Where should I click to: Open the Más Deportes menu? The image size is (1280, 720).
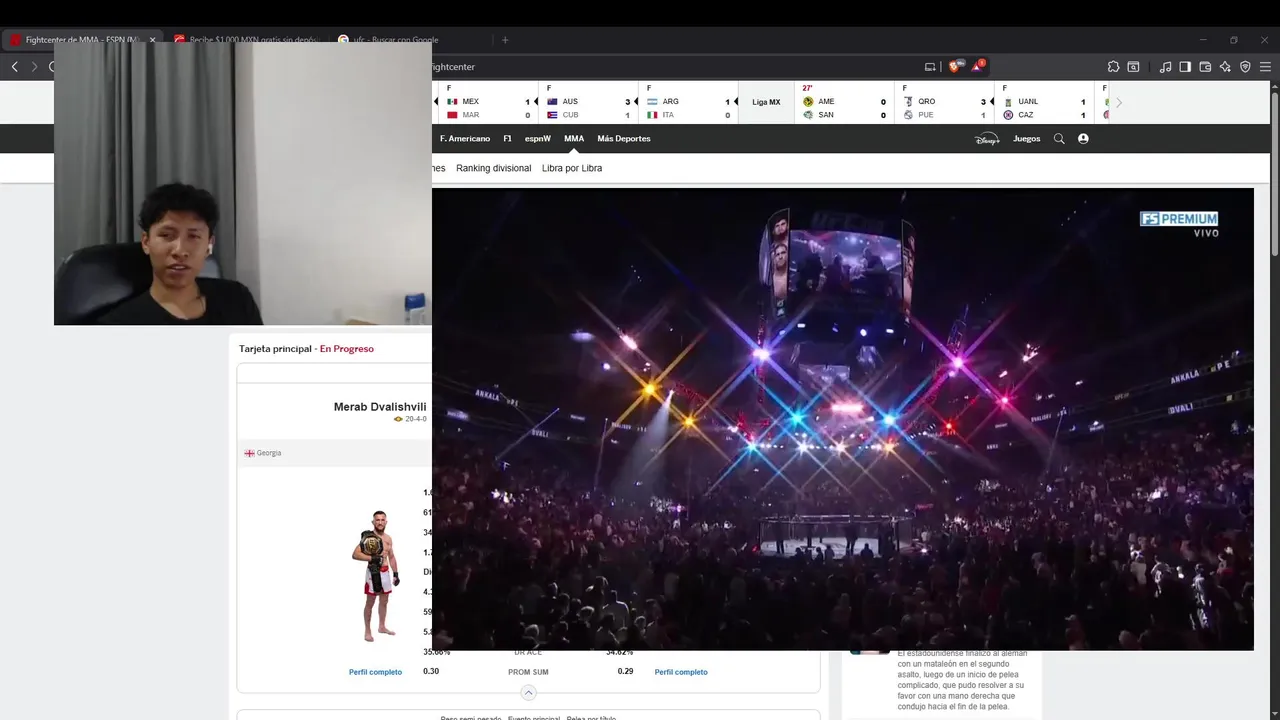click(x=624, y=139)
